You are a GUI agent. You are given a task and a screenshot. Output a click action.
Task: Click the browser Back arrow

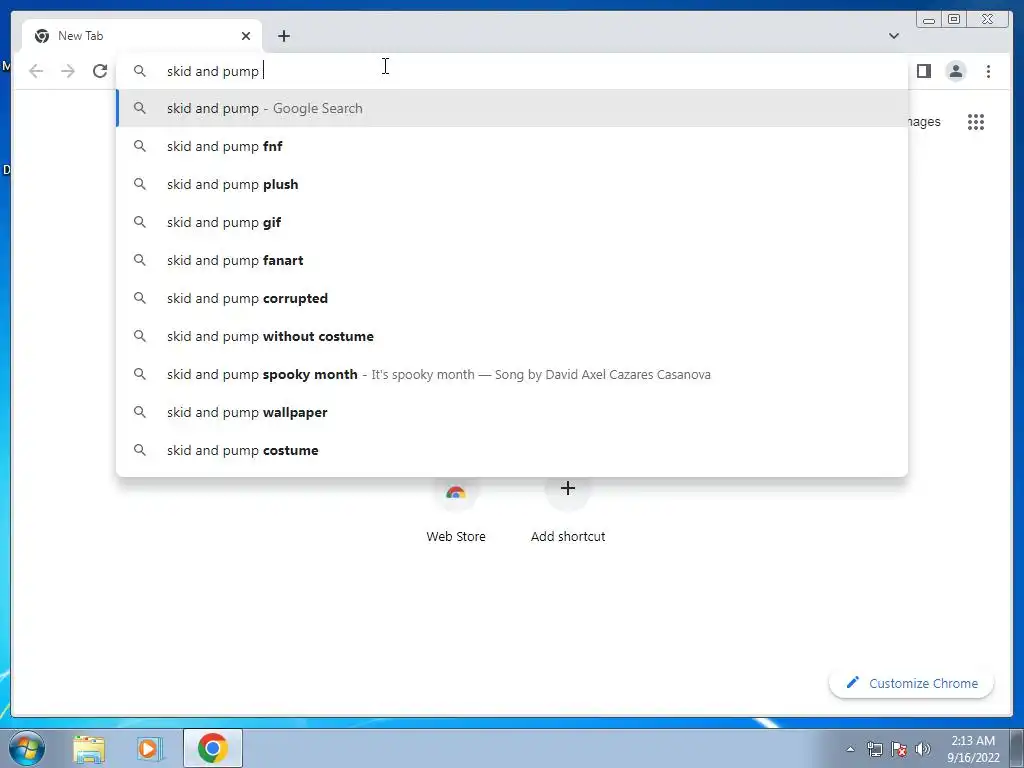[36, 71]
